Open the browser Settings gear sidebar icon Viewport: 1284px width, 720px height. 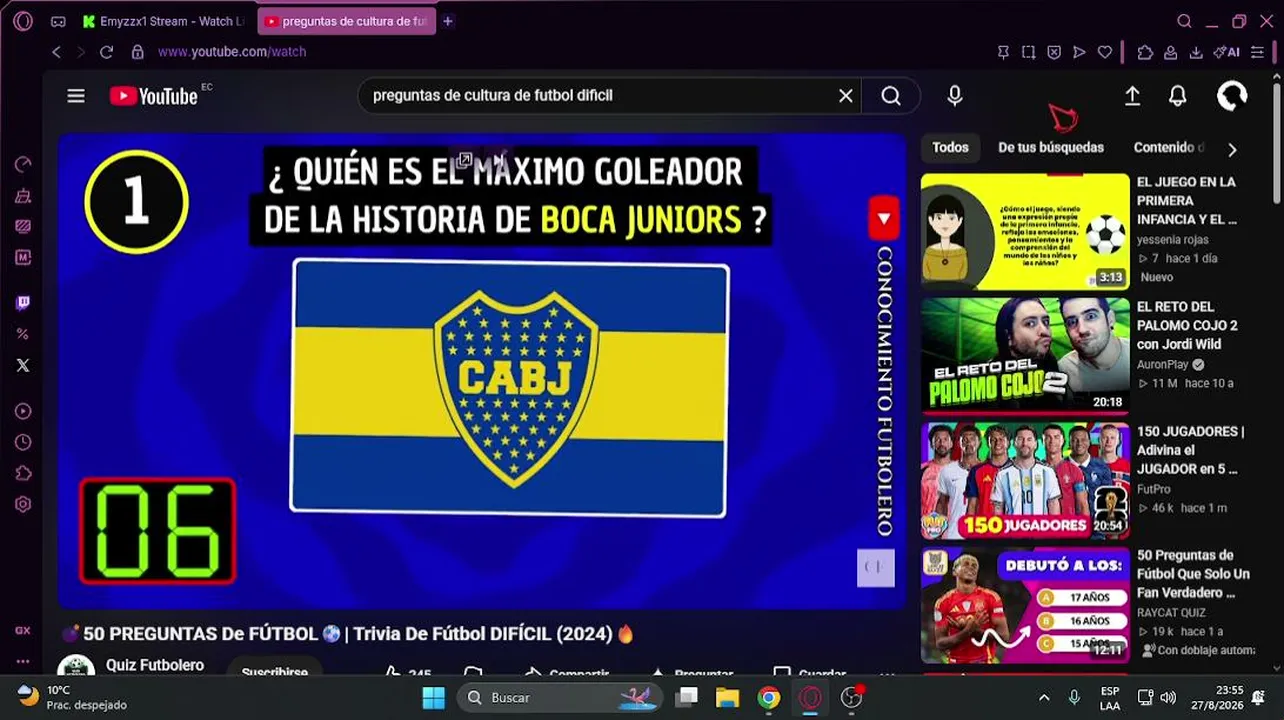coord(23,505)
